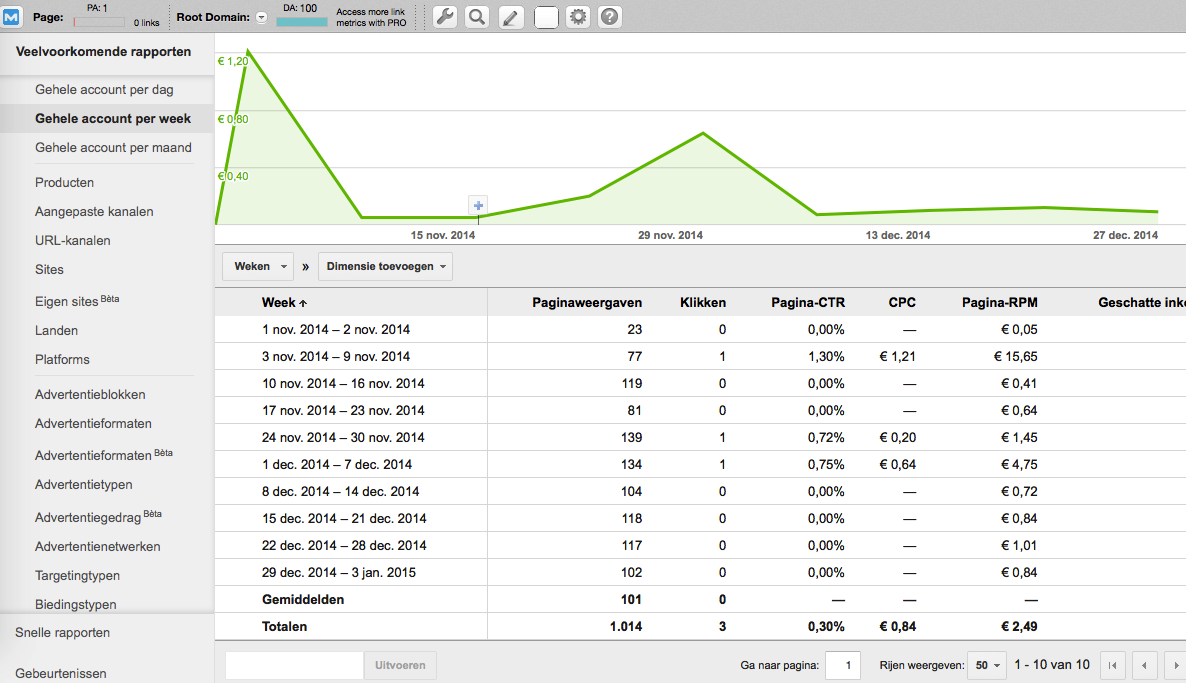The image size is (1186, 683).
Task: Open Gehele account per dag report
Action: 104,89
